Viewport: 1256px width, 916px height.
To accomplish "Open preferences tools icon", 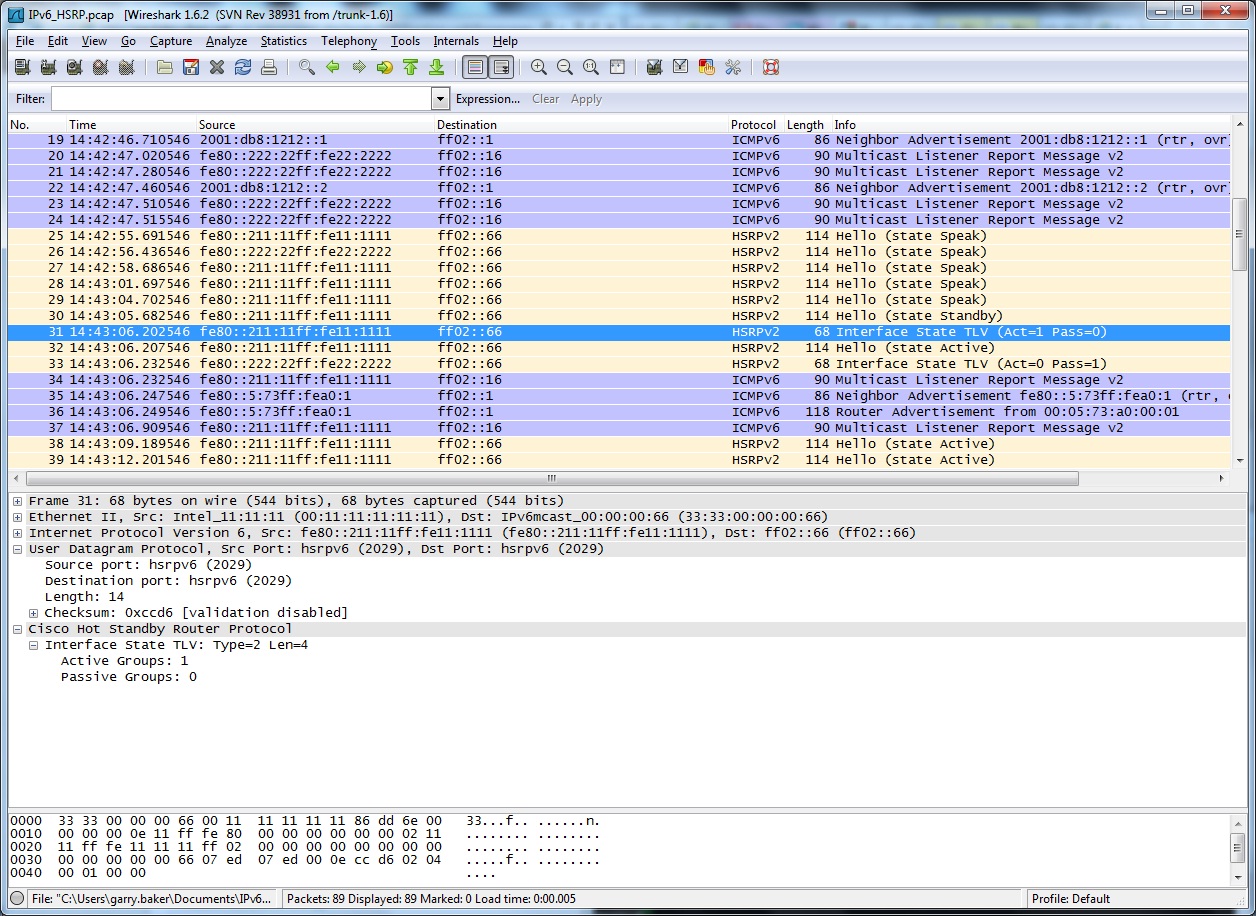I will click(x=733, y=67).
